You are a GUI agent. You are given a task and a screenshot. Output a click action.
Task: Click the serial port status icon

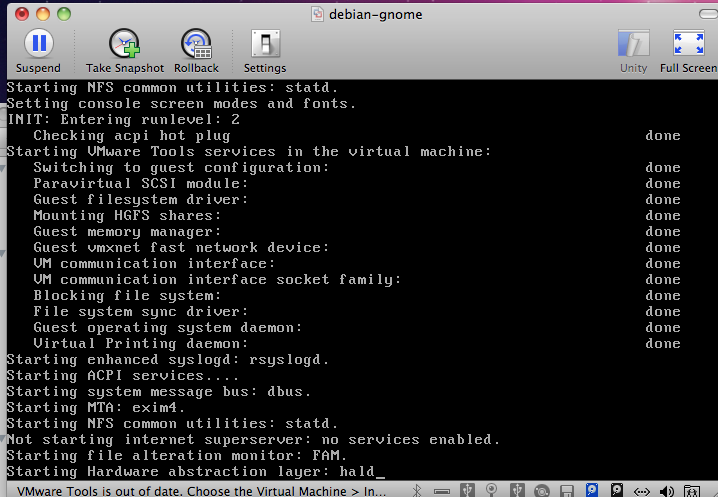pyautogui.click(x=442, y=492)
